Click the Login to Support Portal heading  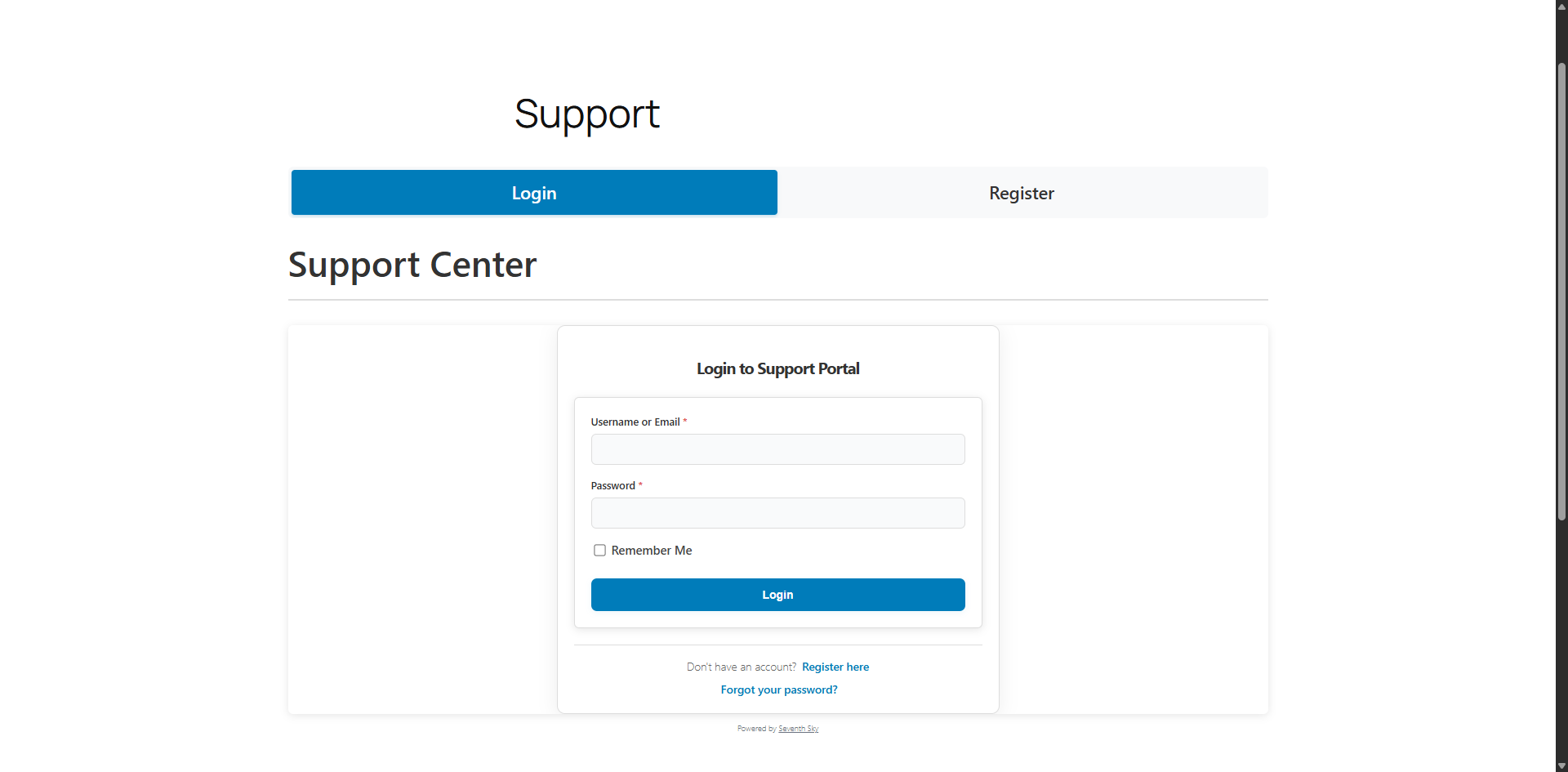coord(777,369)
